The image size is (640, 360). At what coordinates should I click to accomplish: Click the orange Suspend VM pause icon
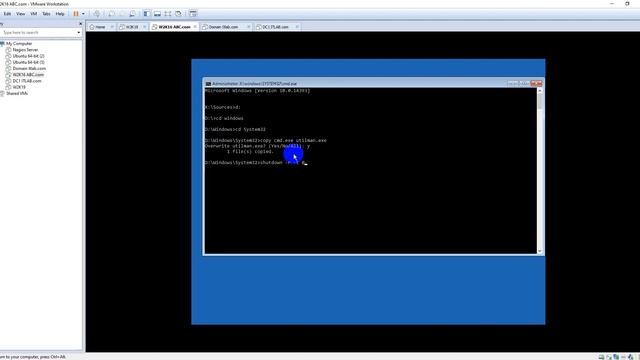(76, 13)
